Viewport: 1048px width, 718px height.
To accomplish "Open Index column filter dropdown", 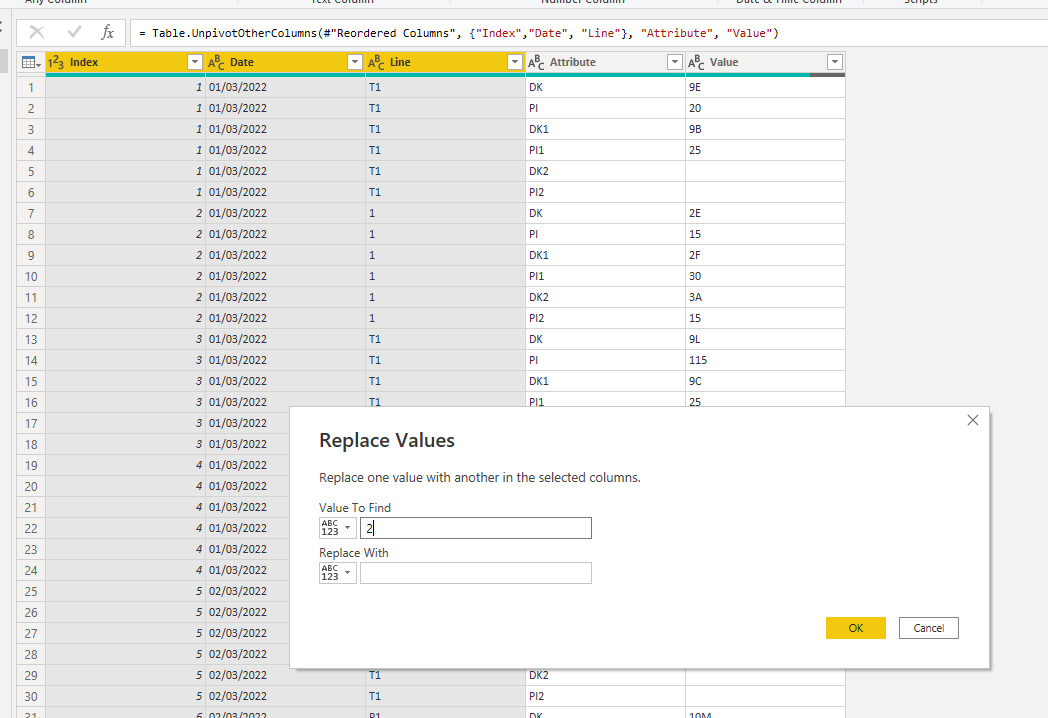I will coord(194,62).
